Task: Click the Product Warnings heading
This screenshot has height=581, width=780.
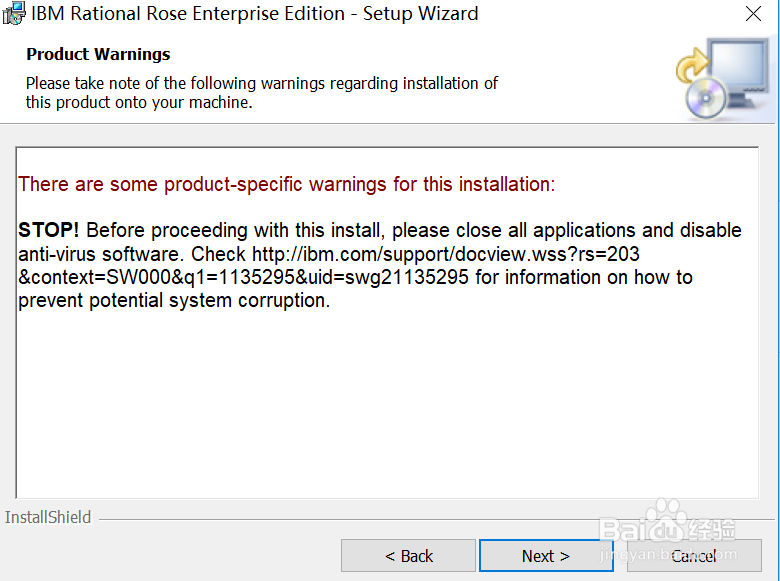Action: 98,54
